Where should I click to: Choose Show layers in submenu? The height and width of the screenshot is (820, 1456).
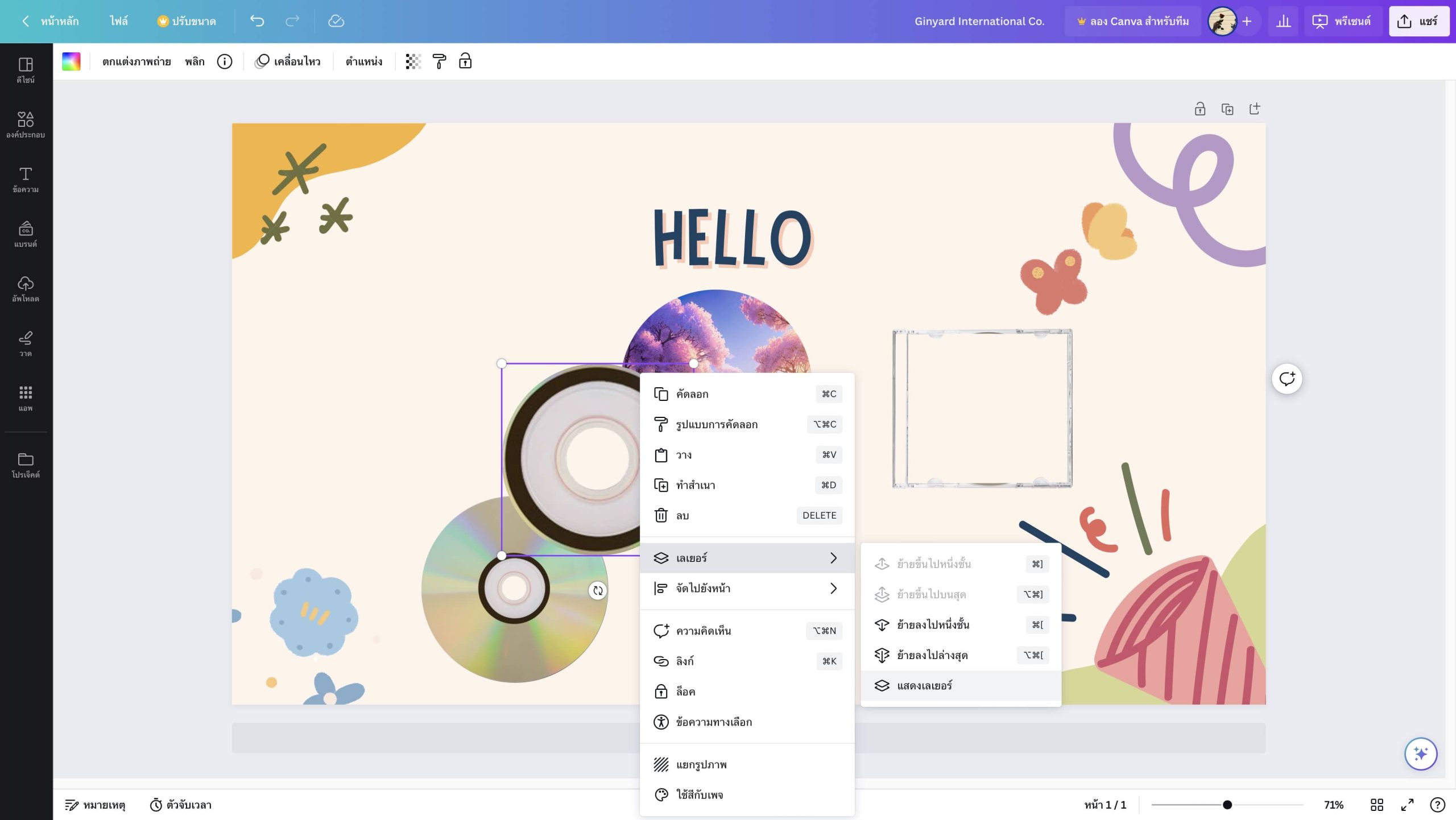(x=924, y=686)
